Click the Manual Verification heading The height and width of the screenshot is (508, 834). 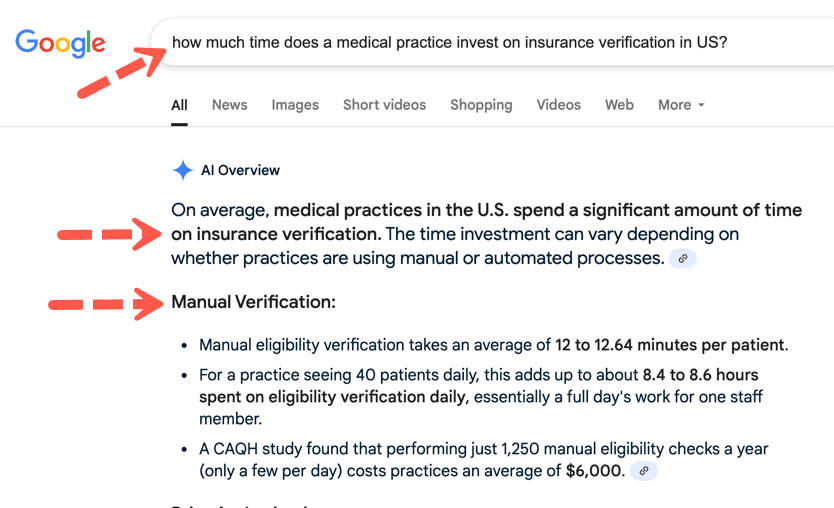pyautogui.click(x=254, y=302)
